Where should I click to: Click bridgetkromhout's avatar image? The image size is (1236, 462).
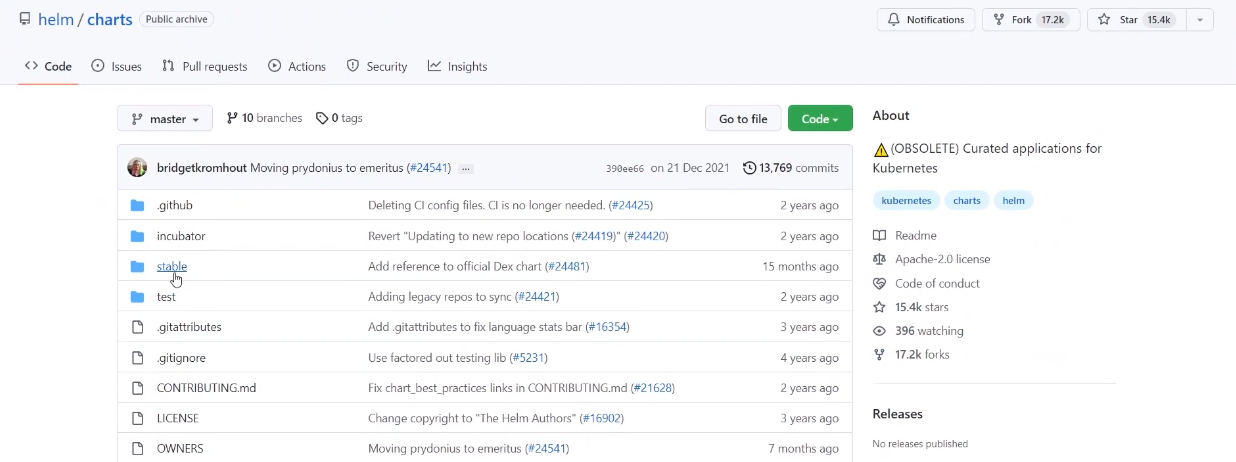pyautogui.click(x=137, y=168)
